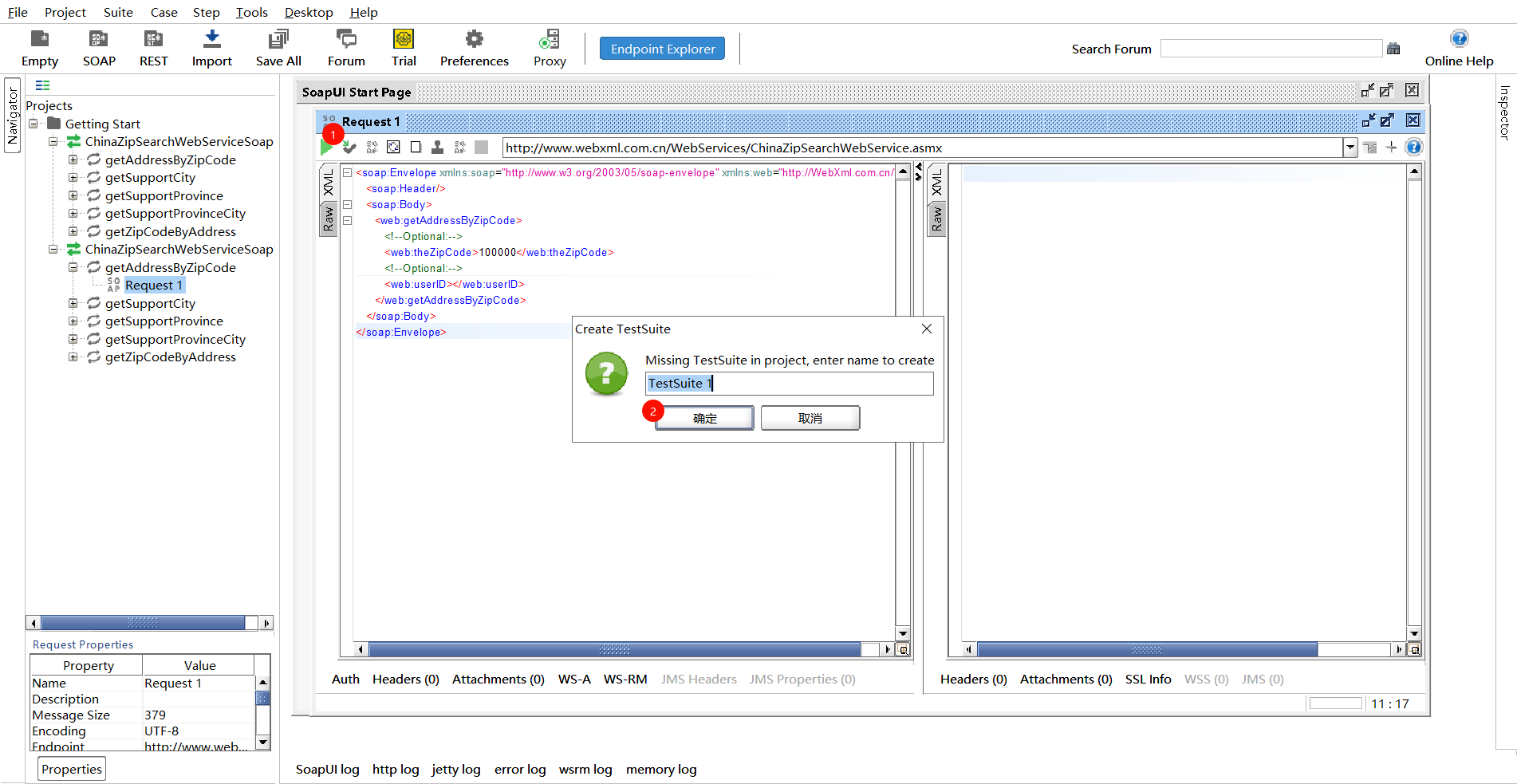Click the Save All toolbar icon

click(x=278, y=48)
